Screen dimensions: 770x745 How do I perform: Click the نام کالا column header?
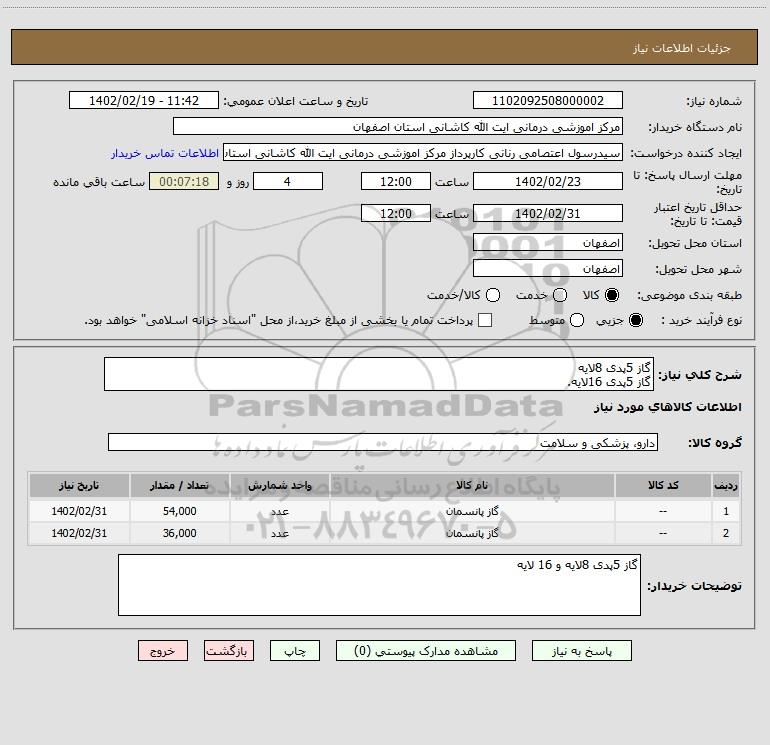472,485
